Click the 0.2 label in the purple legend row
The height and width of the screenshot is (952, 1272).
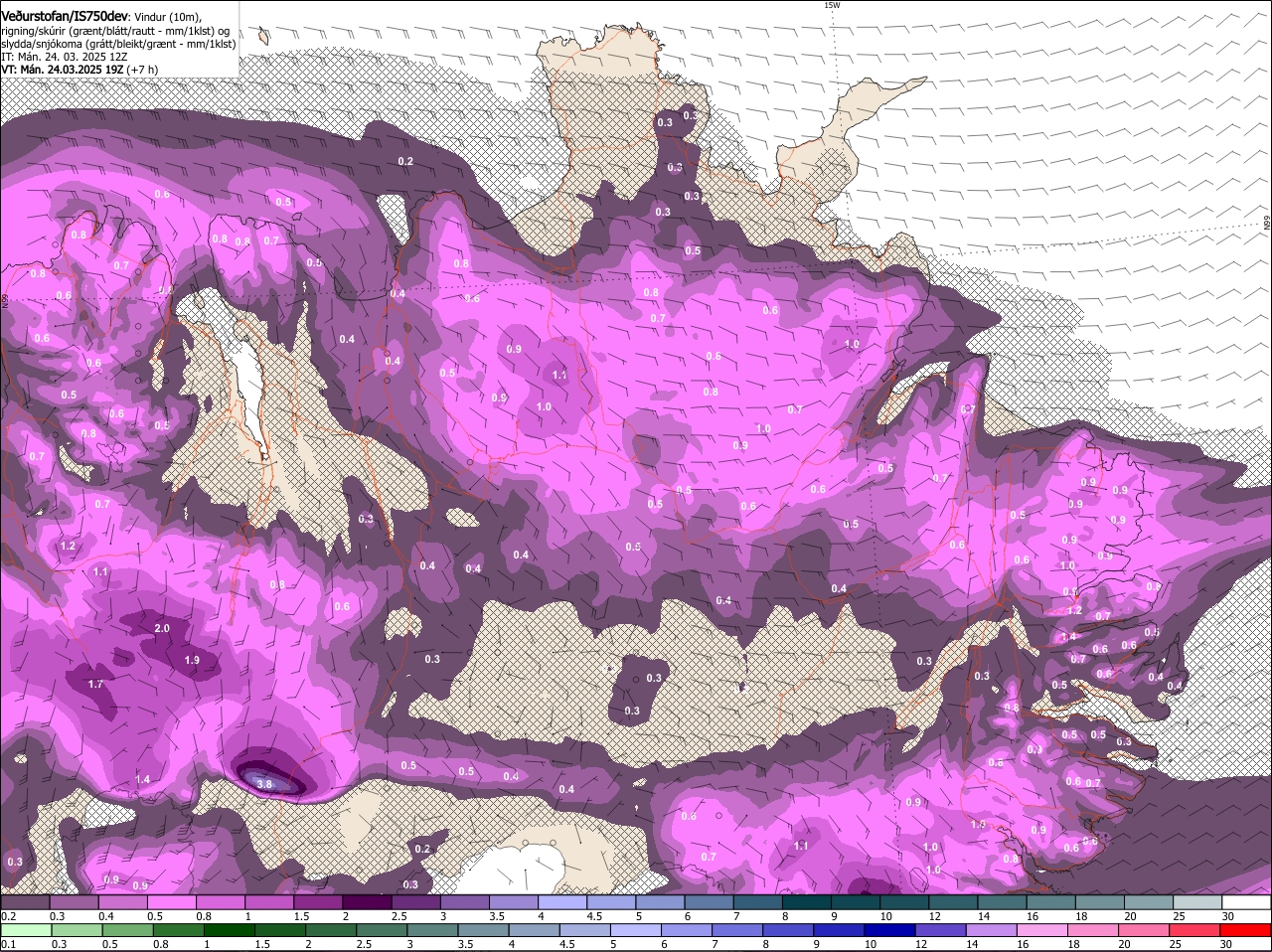click(8, 916)
